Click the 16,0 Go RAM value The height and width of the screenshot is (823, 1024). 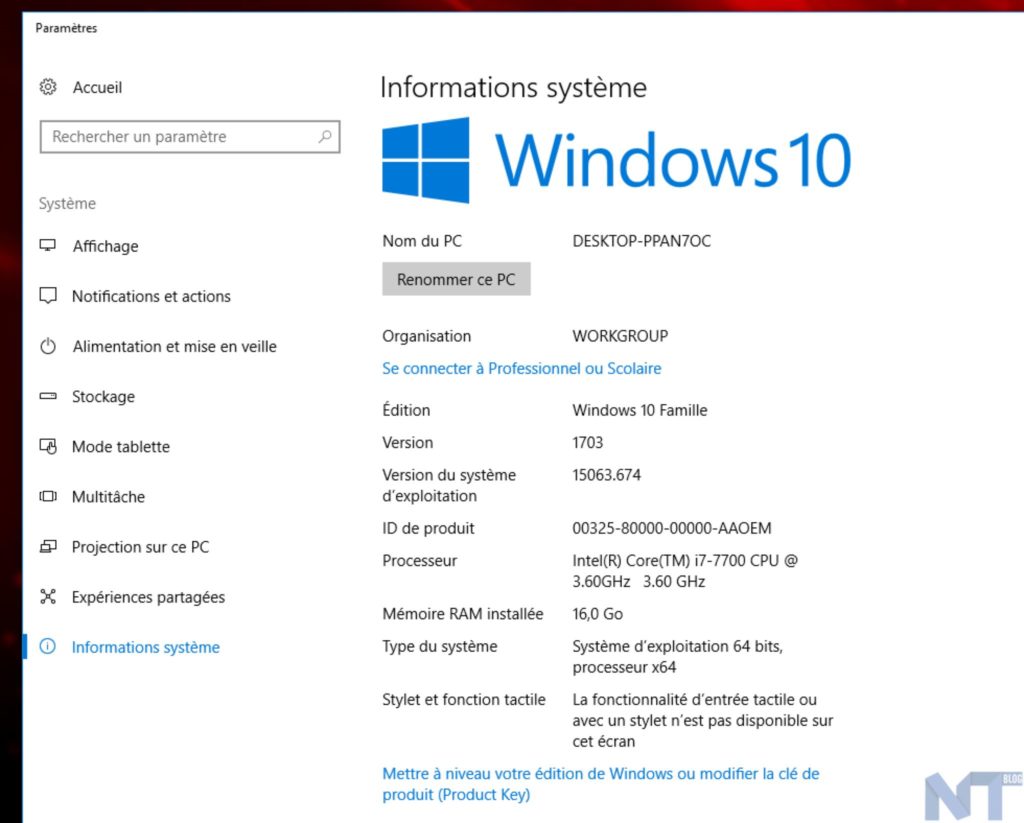pos(598,614)
